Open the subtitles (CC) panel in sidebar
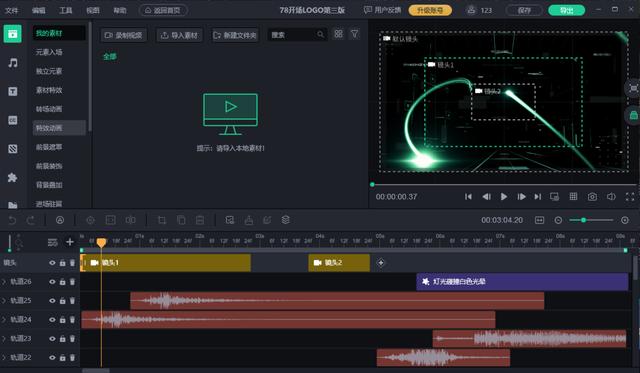The width and height of the screenshot is (640, 373). tap(13, 120)
